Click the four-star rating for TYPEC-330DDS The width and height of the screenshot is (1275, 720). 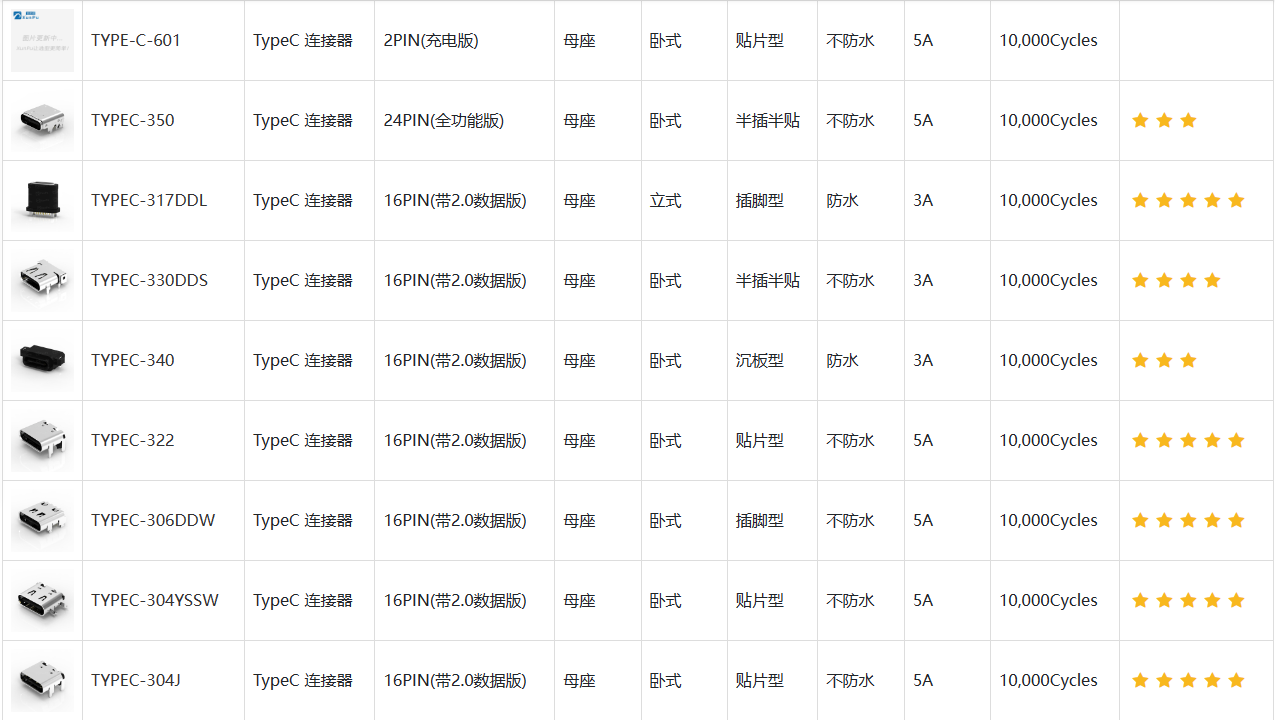click(x=1176, y=281)
